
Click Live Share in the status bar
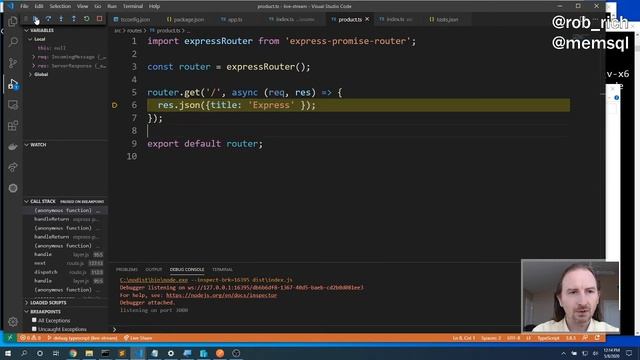pyautogui.click(x=138, y=338)
